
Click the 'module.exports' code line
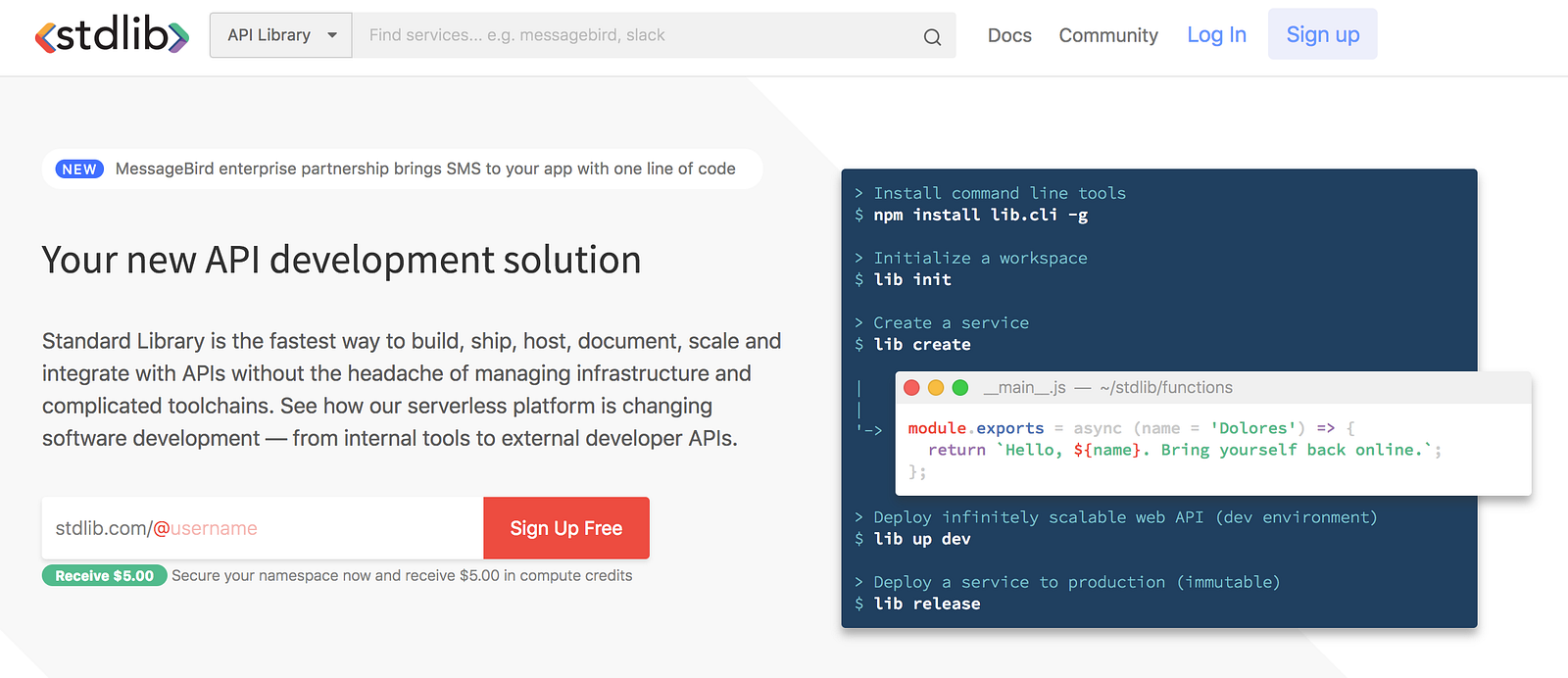click(x=1132, y=428)
